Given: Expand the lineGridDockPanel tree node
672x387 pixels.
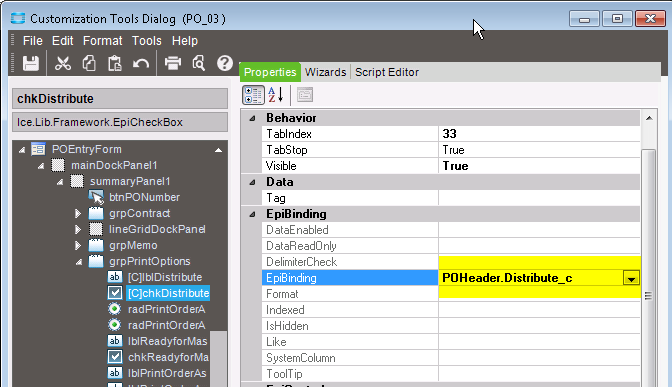Looking at the screenshot, I should click(78, 229).
